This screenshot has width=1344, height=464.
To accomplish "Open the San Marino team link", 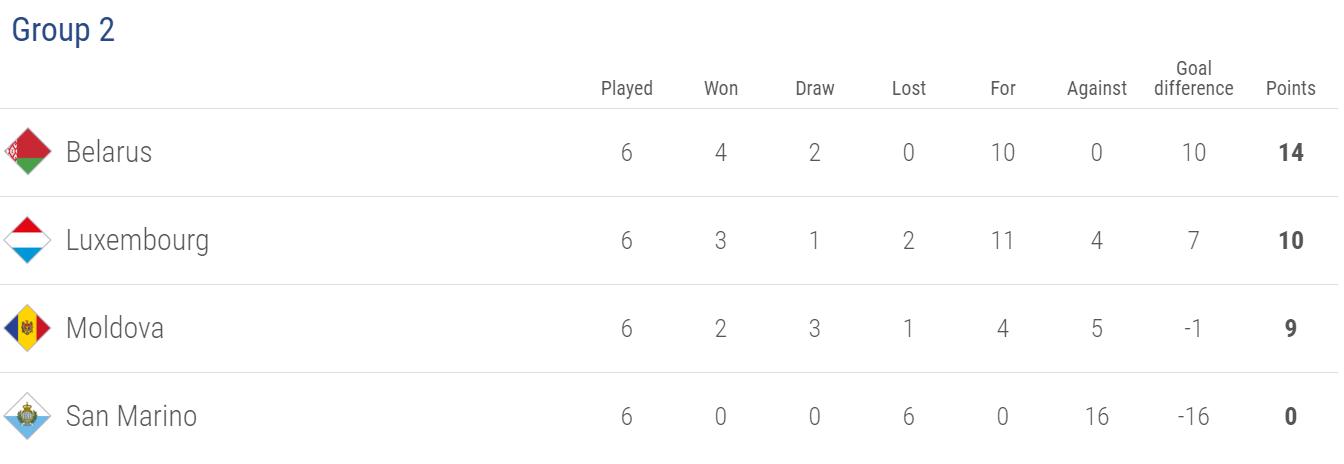I will [x=131, y=416].
